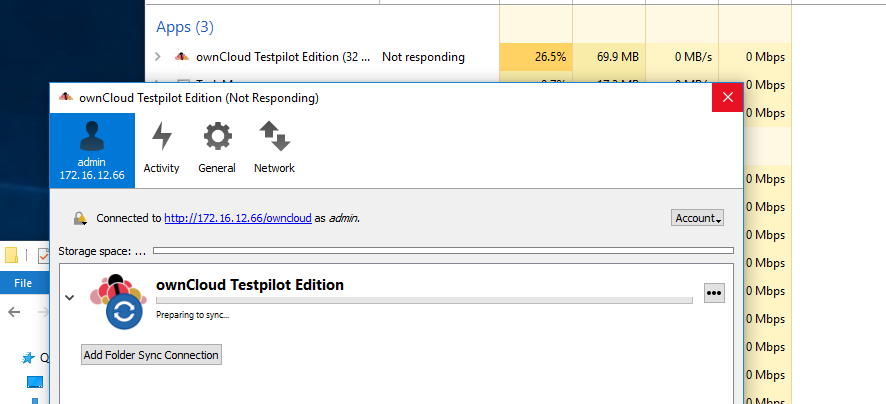Open the File menu in File Explorer

[23, 283]
